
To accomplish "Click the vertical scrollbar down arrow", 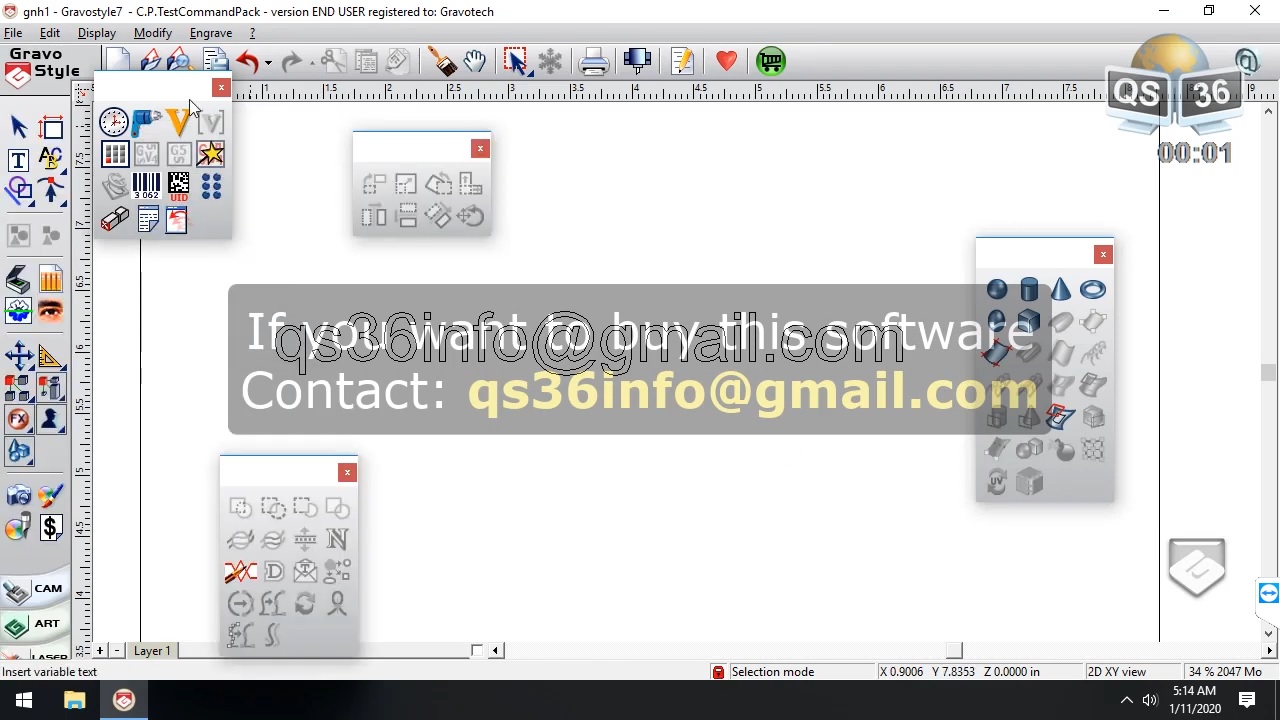I will point(1269,633).
